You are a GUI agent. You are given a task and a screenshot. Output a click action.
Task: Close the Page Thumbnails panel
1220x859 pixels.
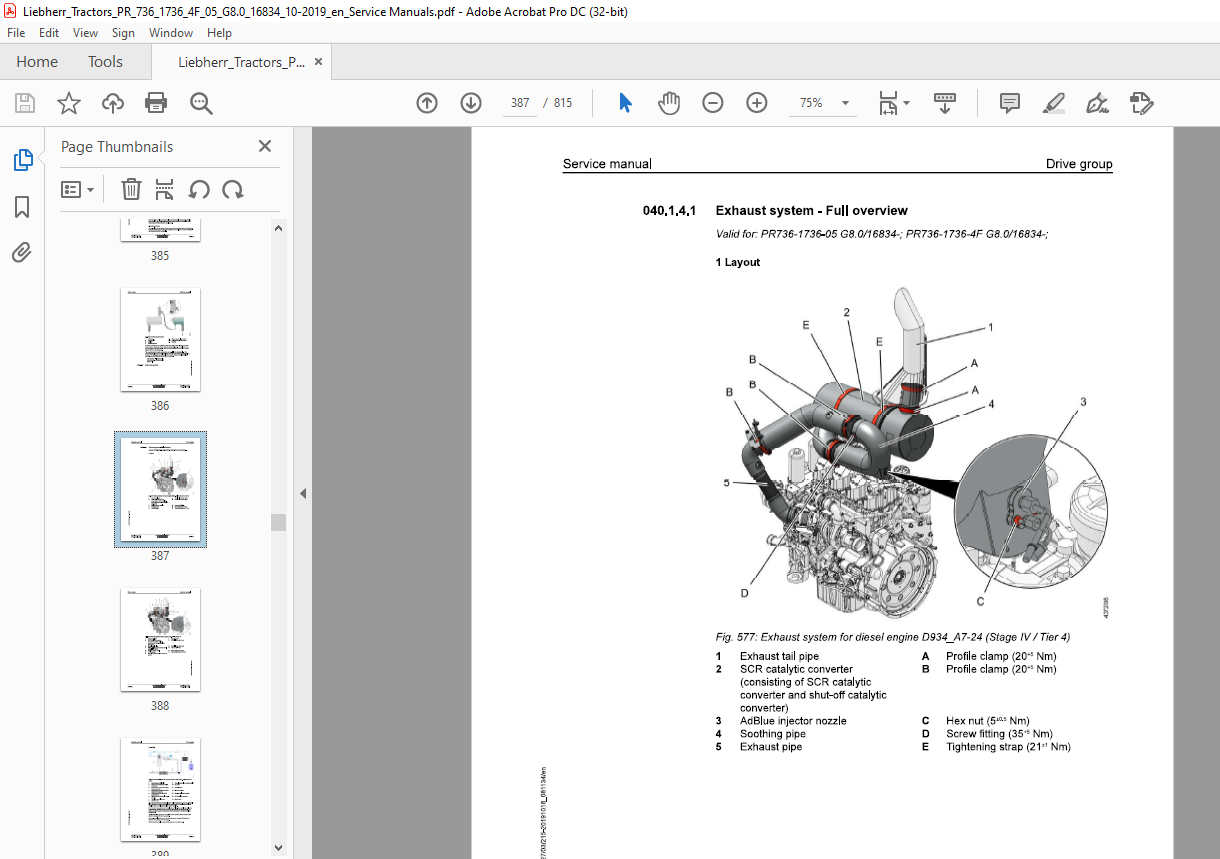[265, 146]
